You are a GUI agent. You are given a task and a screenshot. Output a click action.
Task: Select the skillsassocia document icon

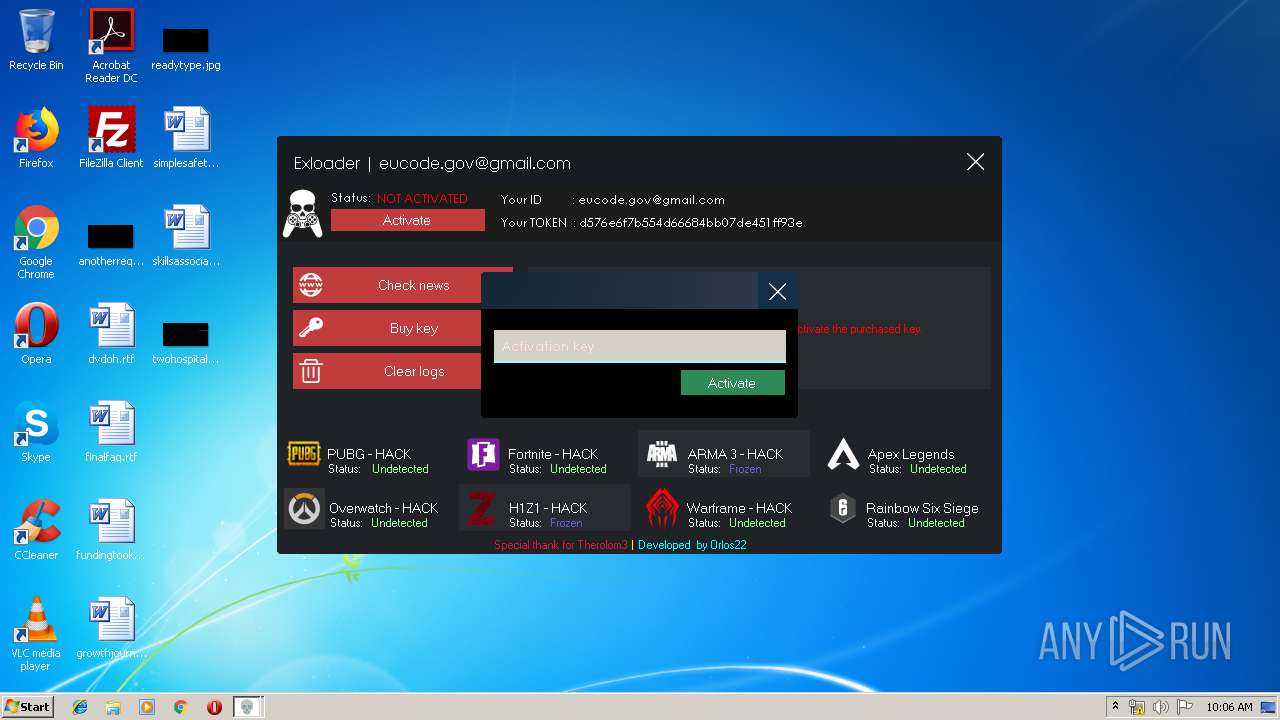click(x=186, y=236)
